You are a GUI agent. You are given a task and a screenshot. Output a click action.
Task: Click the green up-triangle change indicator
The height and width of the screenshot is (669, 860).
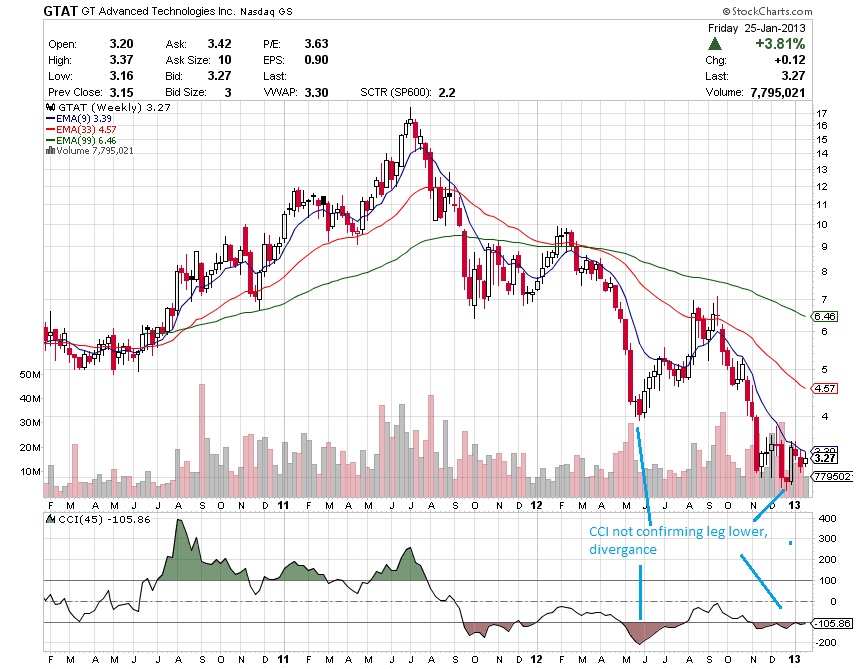(x=715, y=44)
